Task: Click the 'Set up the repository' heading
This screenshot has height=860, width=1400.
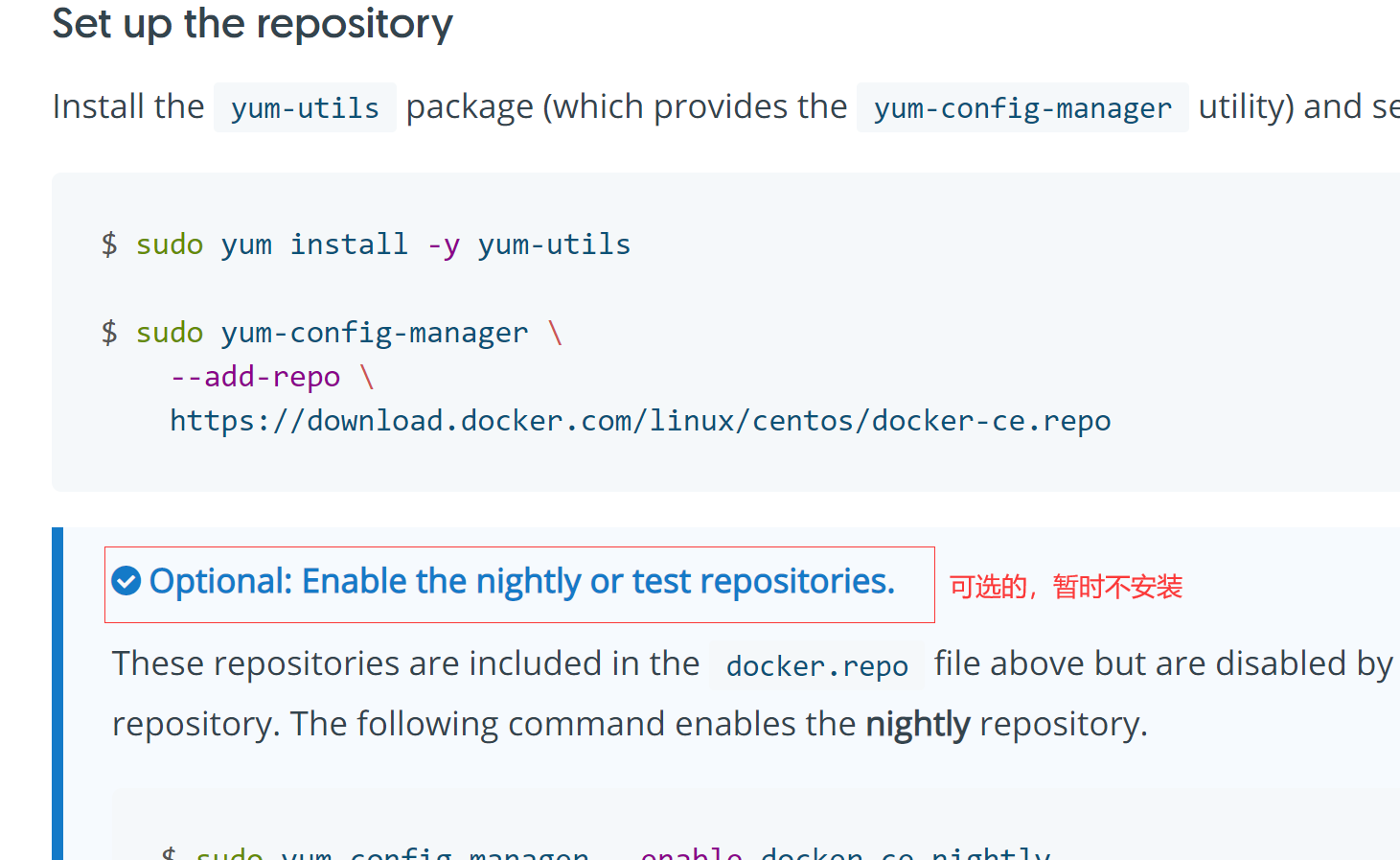Action: pos(252,23)
